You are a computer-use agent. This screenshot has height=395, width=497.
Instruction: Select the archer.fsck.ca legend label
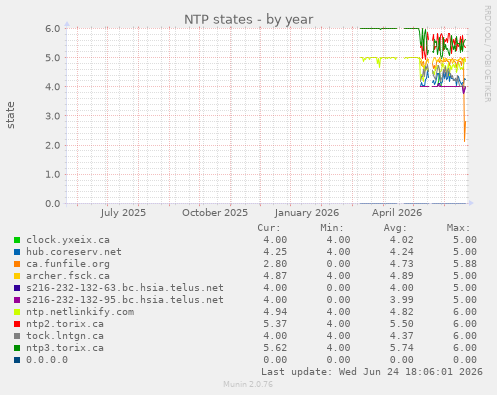coord(68,276)
